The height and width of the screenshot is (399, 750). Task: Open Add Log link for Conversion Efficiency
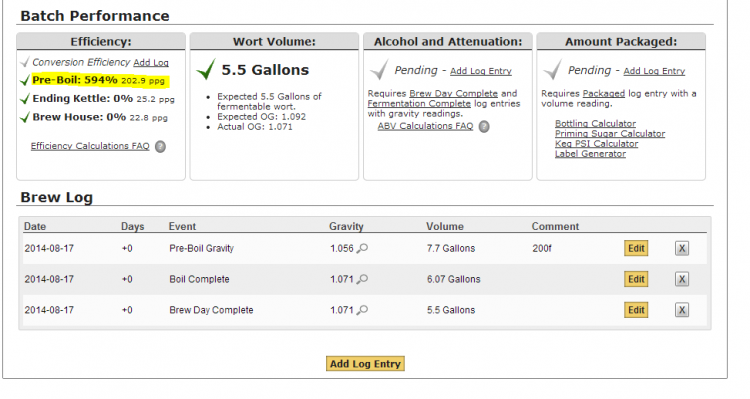[151, 63]
